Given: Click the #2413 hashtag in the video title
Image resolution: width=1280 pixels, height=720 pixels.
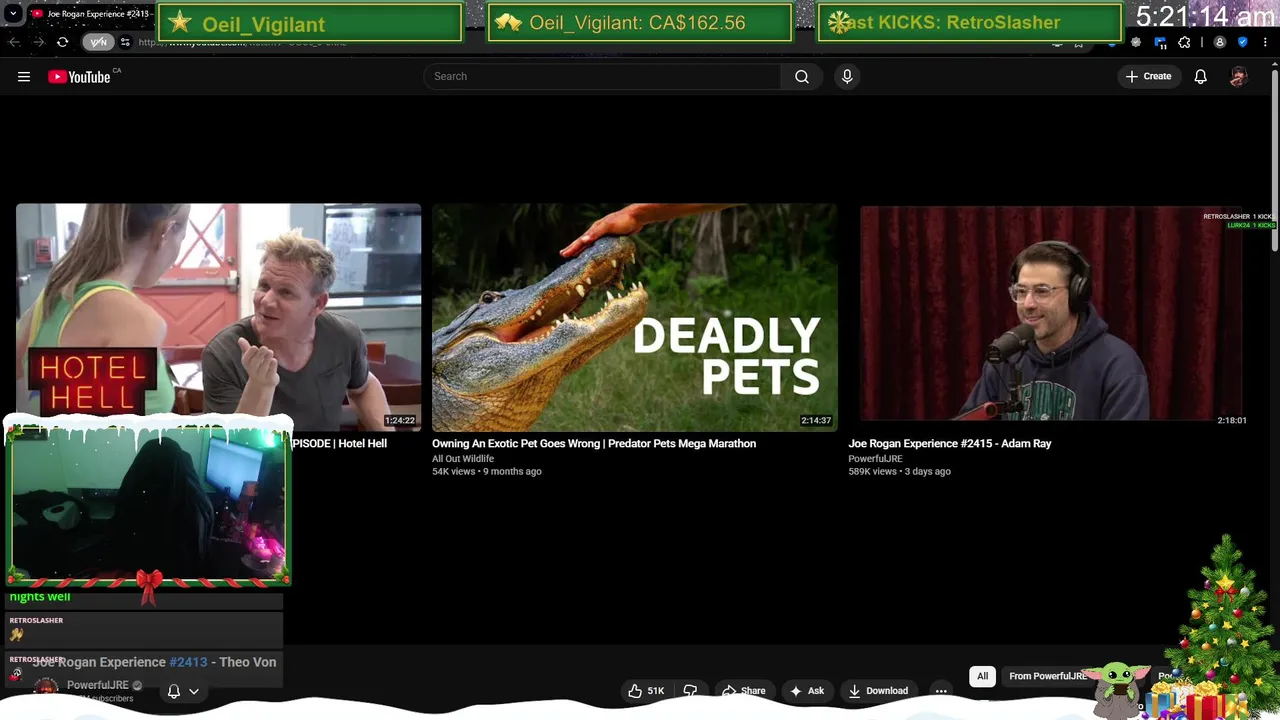Looking at the screenshot, I should coord(188,662).
